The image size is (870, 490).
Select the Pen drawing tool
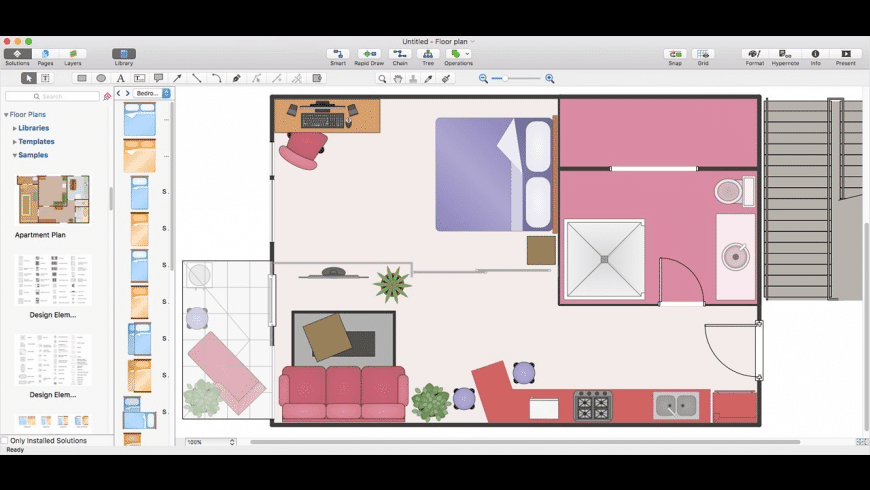coord(236,78)
